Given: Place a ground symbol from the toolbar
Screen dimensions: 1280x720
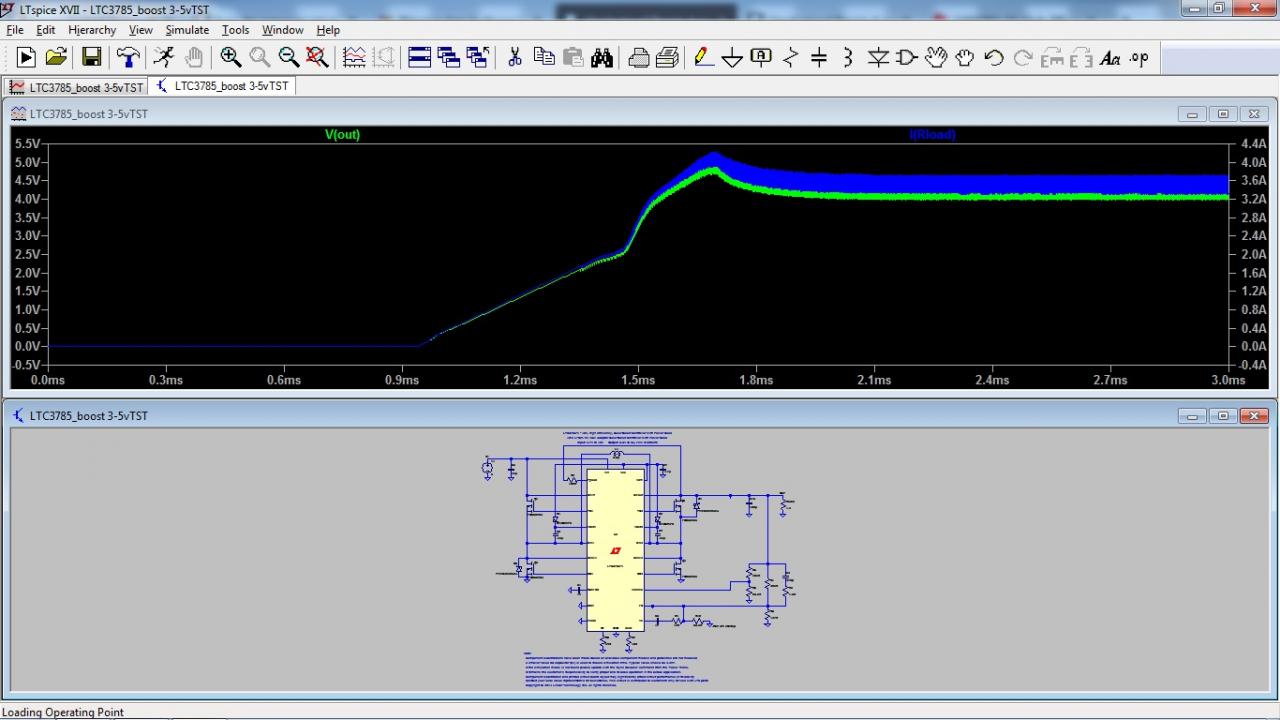Looking at the screenshot, I should click(x=732, y=58).
